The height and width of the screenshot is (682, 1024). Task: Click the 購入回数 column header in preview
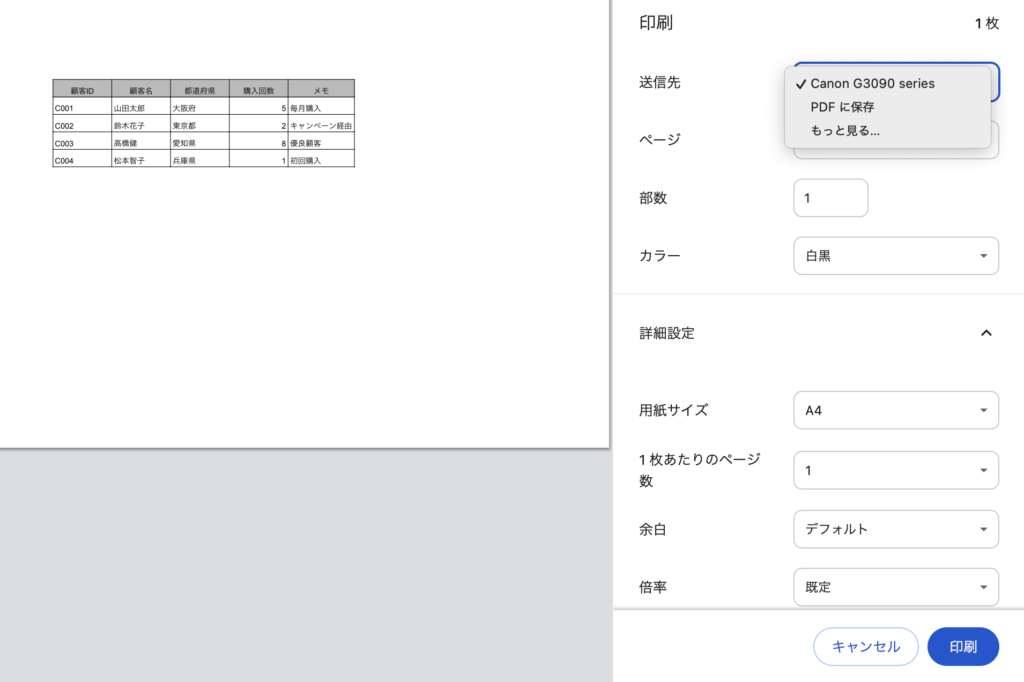click(258, 90)
